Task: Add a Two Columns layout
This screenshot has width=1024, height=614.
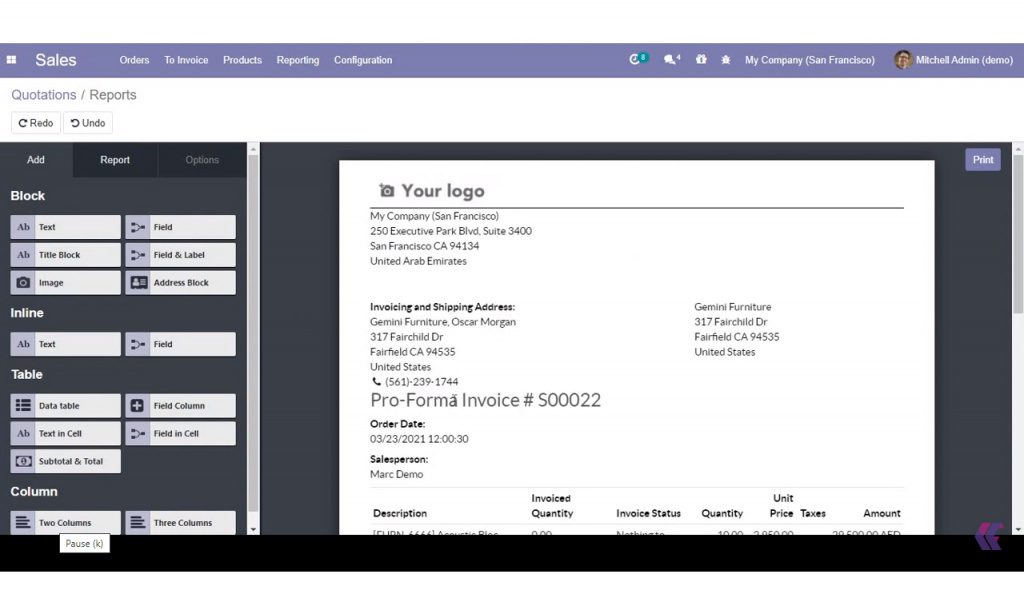Action: (x=65, y=522)
